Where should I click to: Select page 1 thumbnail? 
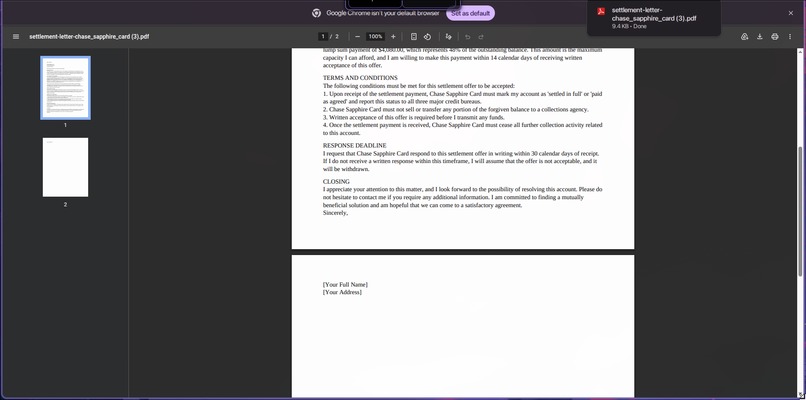pyautogui.click(x=65, y=88)
